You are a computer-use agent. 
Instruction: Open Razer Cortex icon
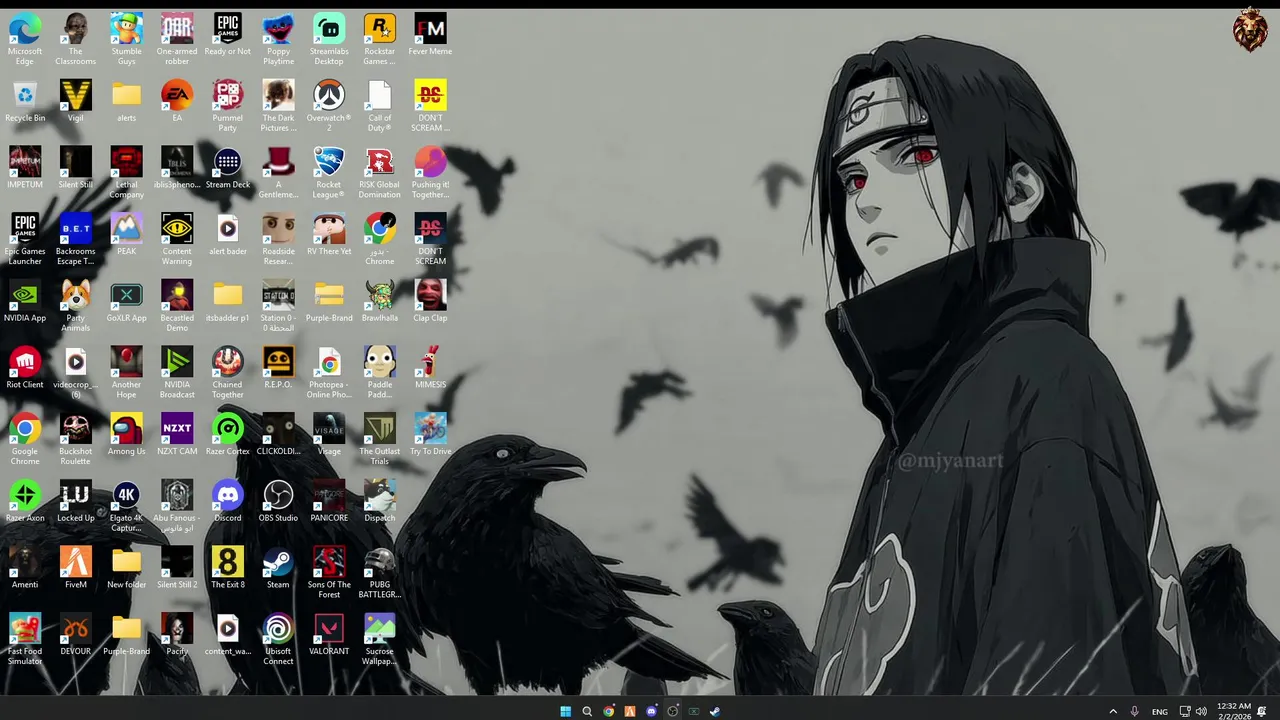228,435
